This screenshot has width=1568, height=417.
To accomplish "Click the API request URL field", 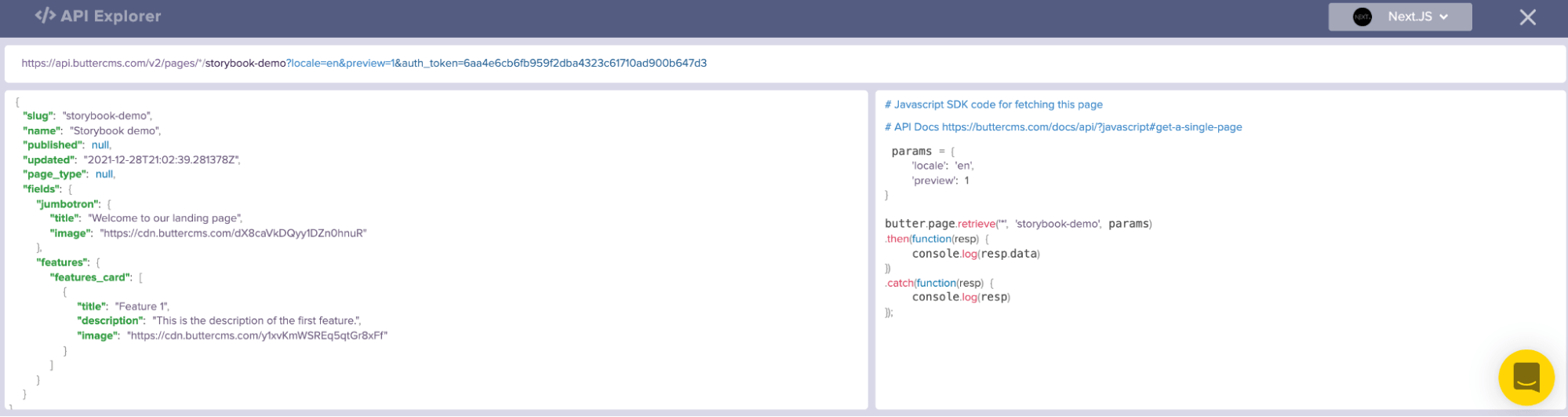I will click(x=784, y=64).
